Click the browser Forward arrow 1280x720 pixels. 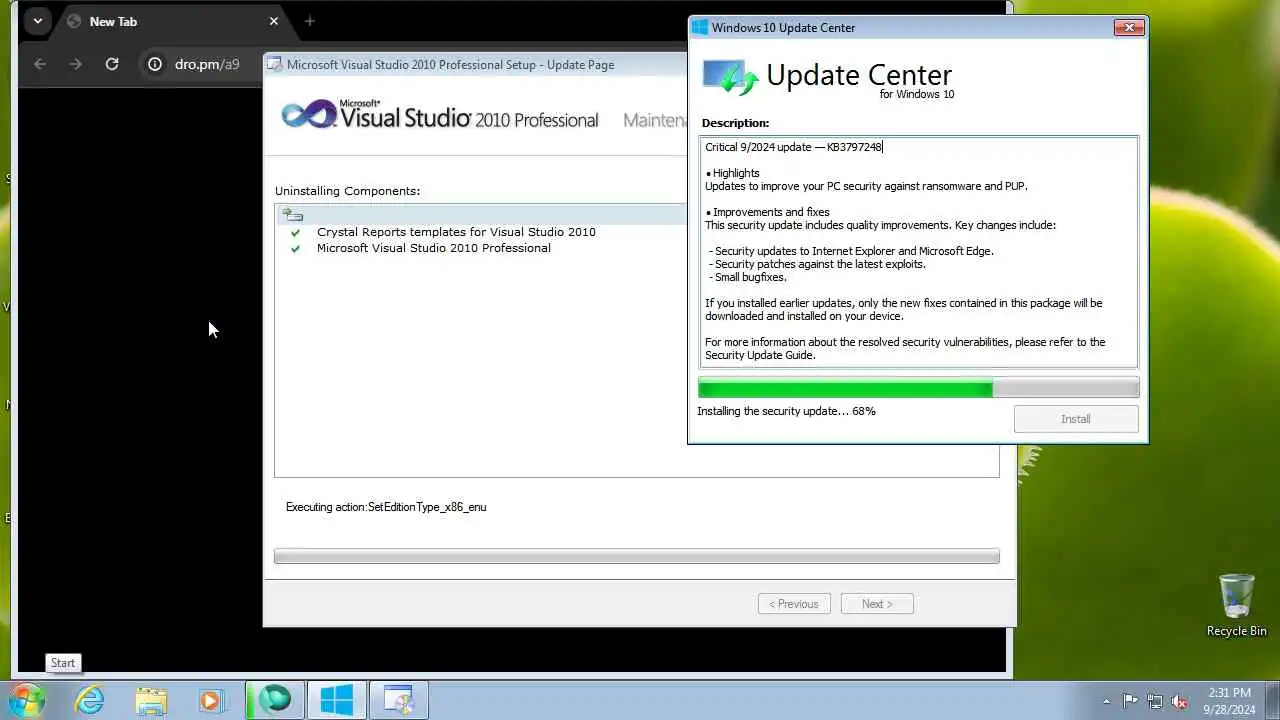tap(76, 64)
